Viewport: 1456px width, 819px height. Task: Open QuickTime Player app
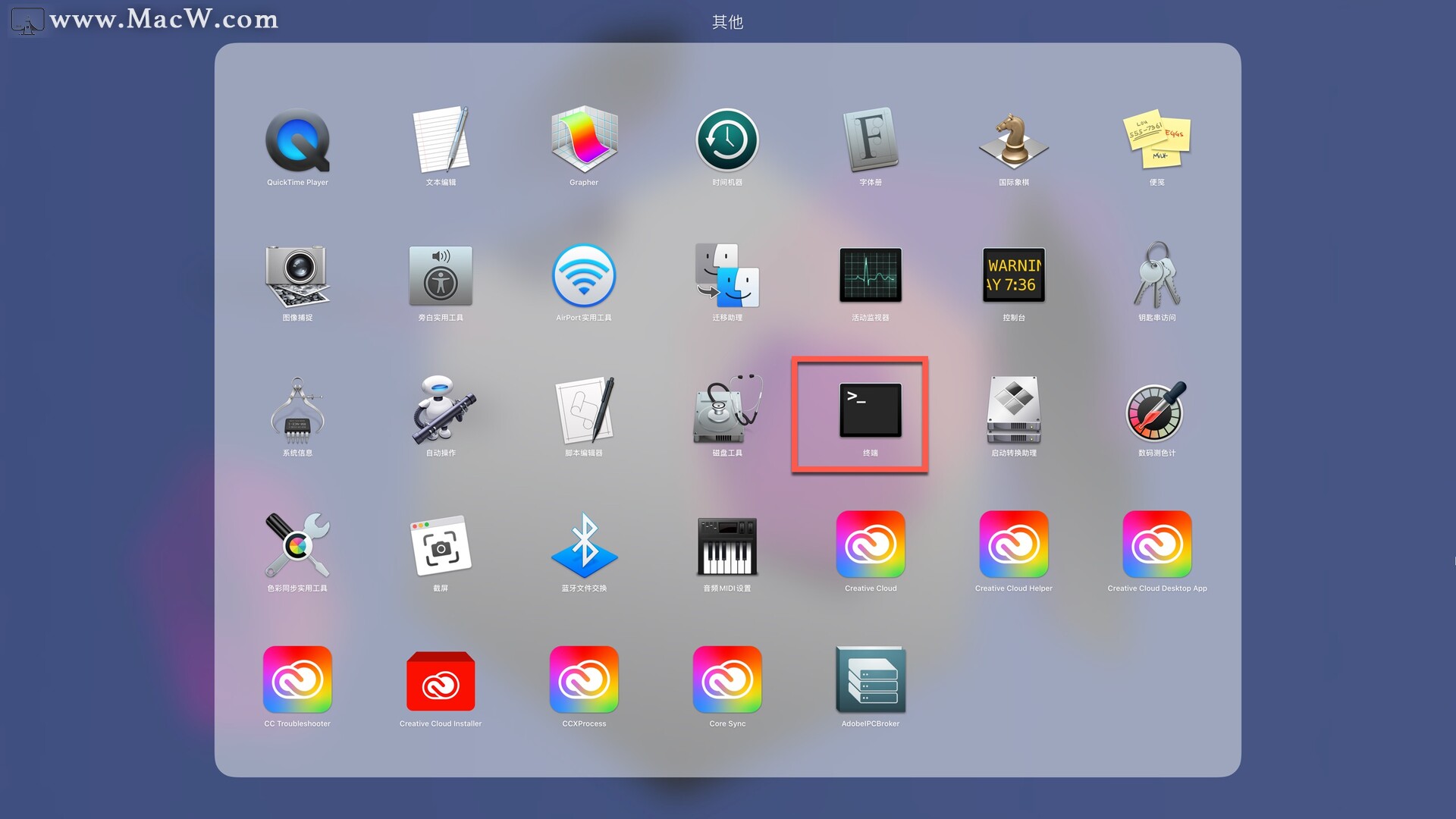297,141
